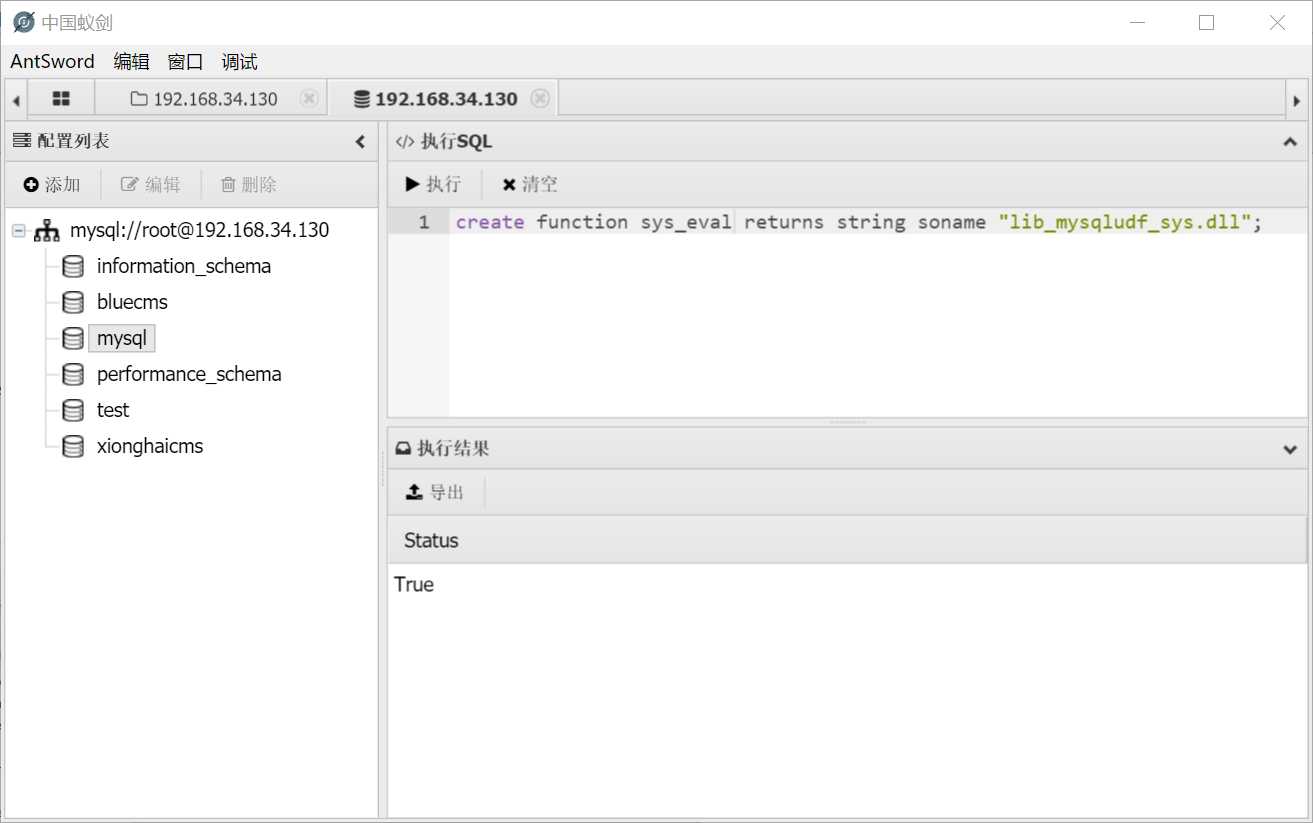Viewport: 1313px width, 823px height.
Task: Clear the SQL editor with 清空
Action: coord(530,184)
